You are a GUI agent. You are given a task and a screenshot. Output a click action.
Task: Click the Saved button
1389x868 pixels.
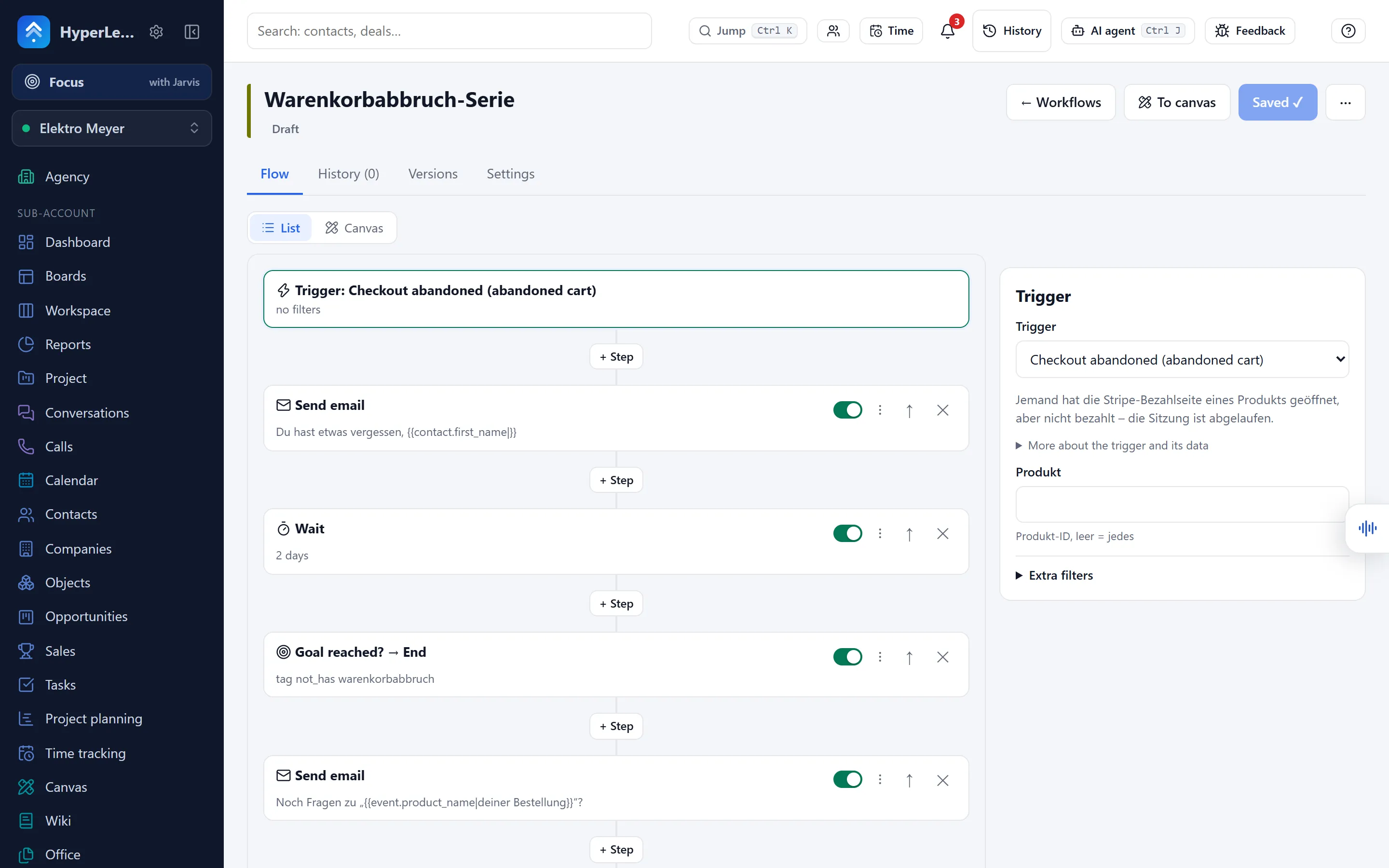(x=1278, y=103)
